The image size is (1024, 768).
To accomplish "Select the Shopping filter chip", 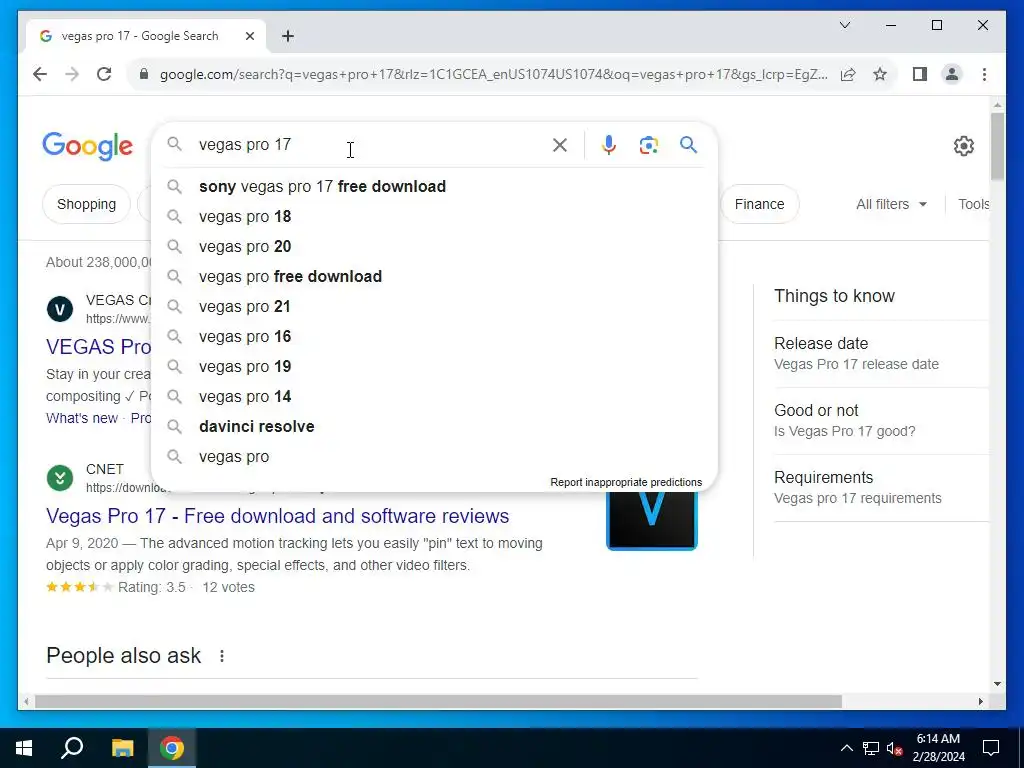I will pos(86,204).
